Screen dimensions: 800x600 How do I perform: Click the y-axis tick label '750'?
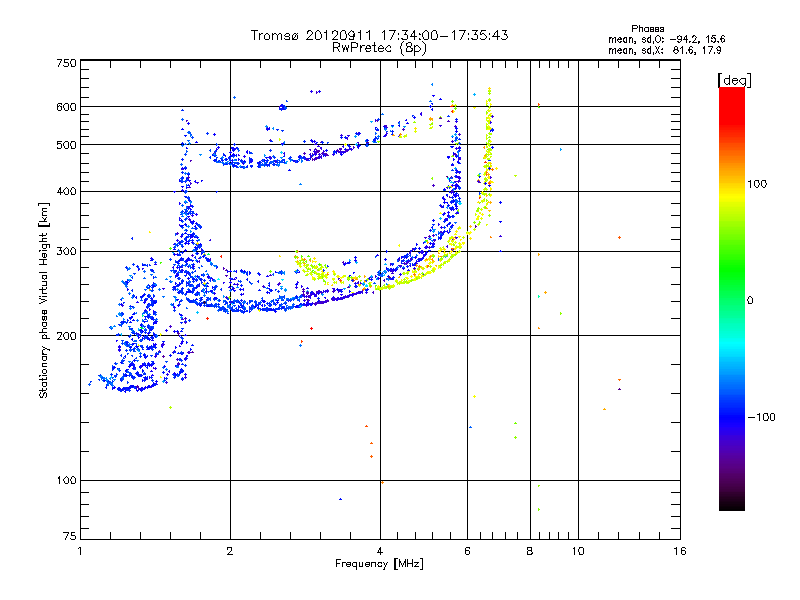click(66, 63)
